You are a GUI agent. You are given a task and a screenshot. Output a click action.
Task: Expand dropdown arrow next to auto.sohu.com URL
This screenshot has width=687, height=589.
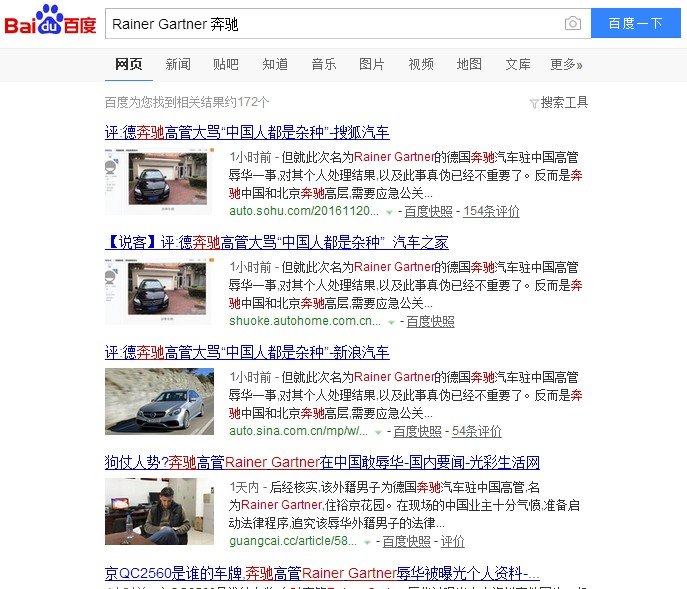point(389,212)
